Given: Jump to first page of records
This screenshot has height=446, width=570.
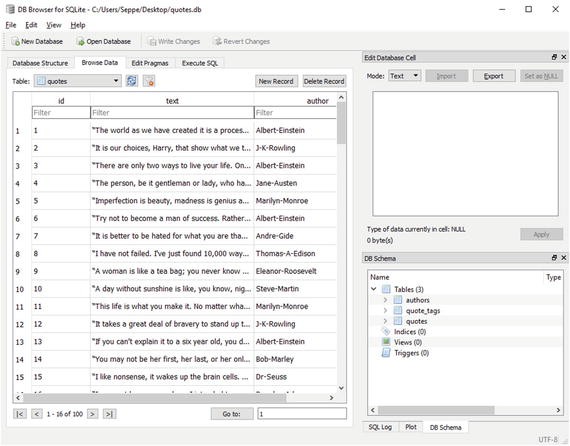Looking at the screenshot, I should click(x=20, y=414).
